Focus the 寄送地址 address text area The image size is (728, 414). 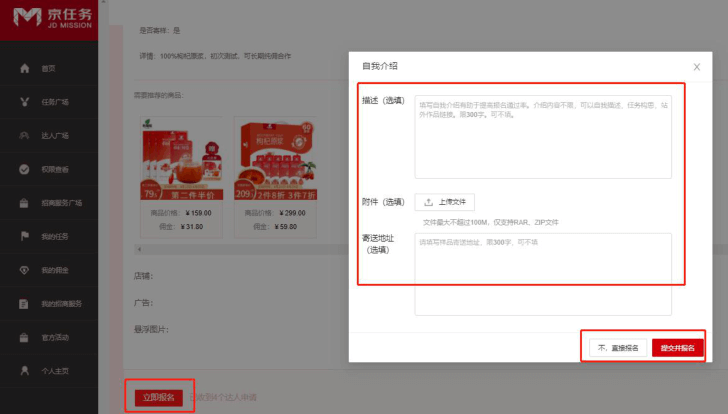pos(543,274)
